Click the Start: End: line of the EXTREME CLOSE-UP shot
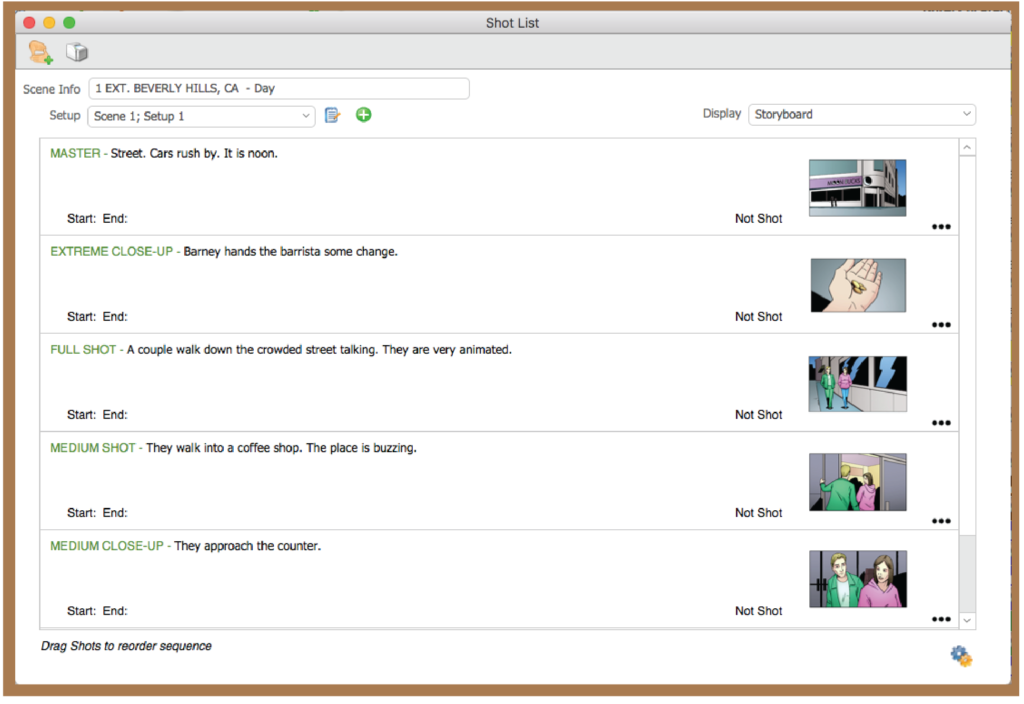 (97, 317)
